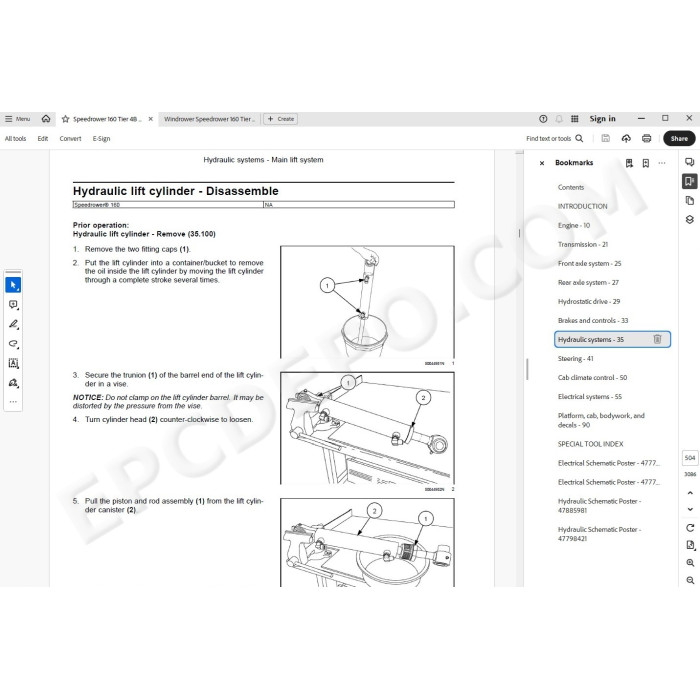The image size is (700, 700).
Task: Open the notifications bell icon
Action: (x=559, y=119)
